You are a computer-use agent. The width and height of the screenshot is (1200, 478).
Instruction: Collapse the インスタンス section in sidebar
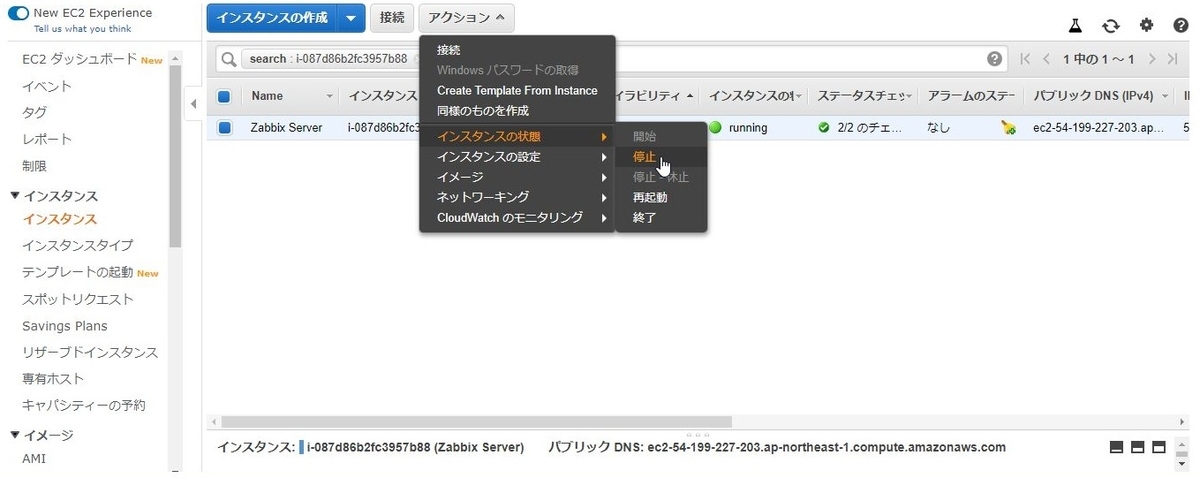(x=14, y=196)
